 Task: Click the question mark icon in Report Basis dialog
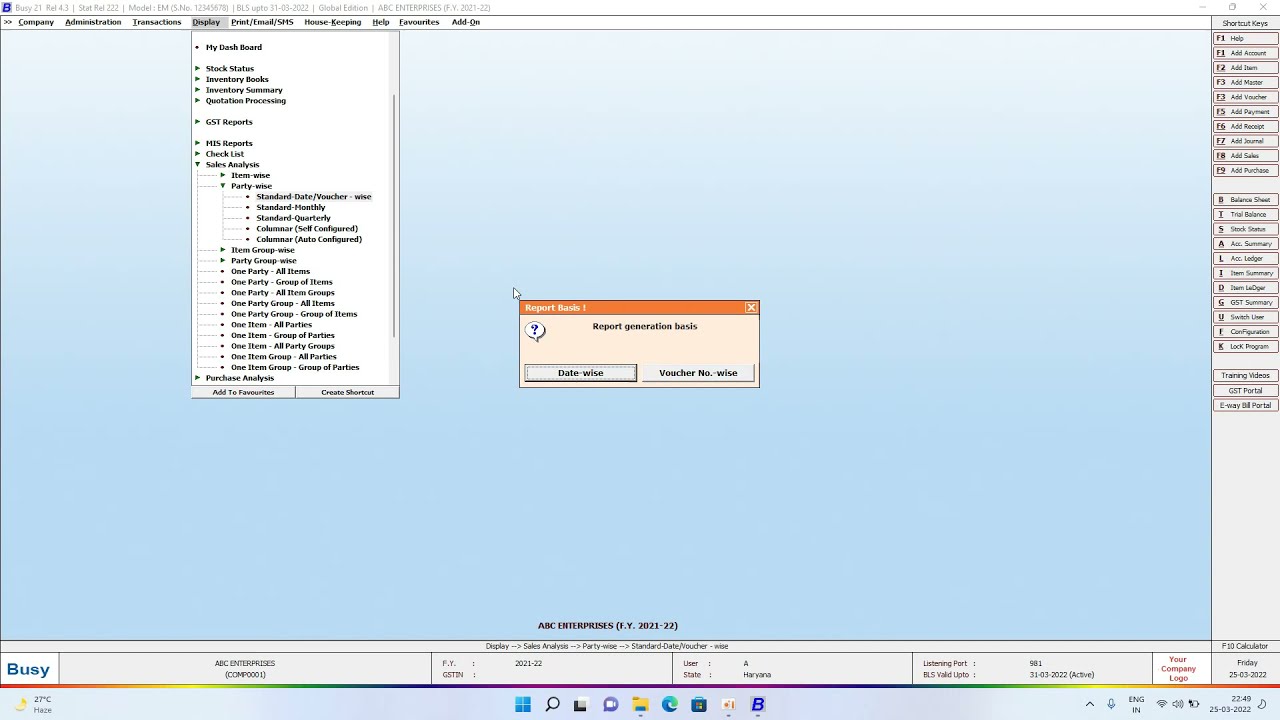pyautogui.click(x=535, y=332)
